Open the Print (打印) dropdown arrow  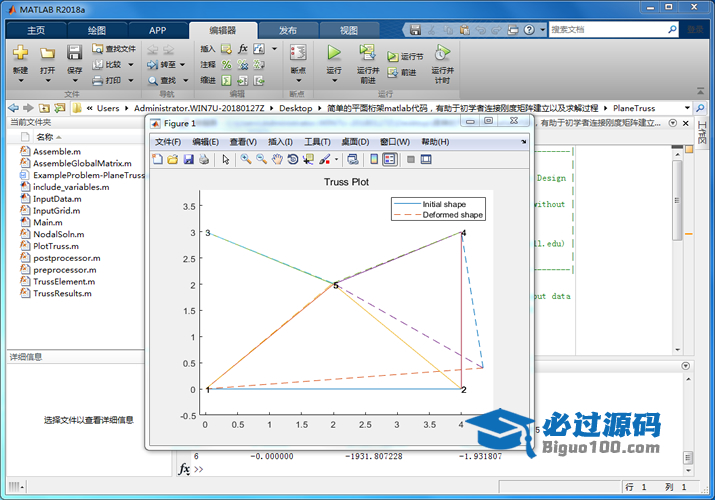point(131,81)
